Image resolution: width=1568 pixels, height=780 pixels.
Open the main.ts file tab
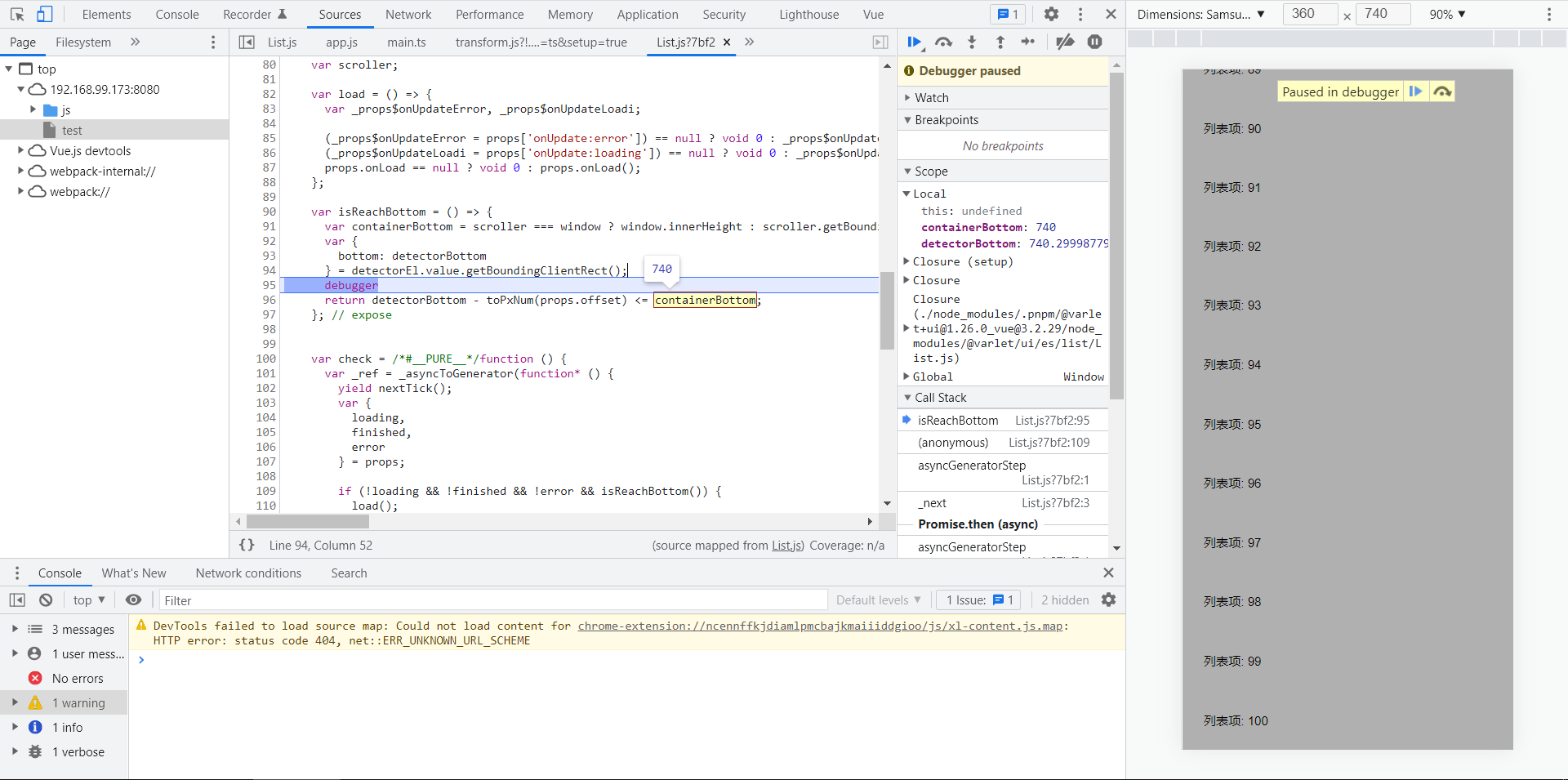click(406, 42)
